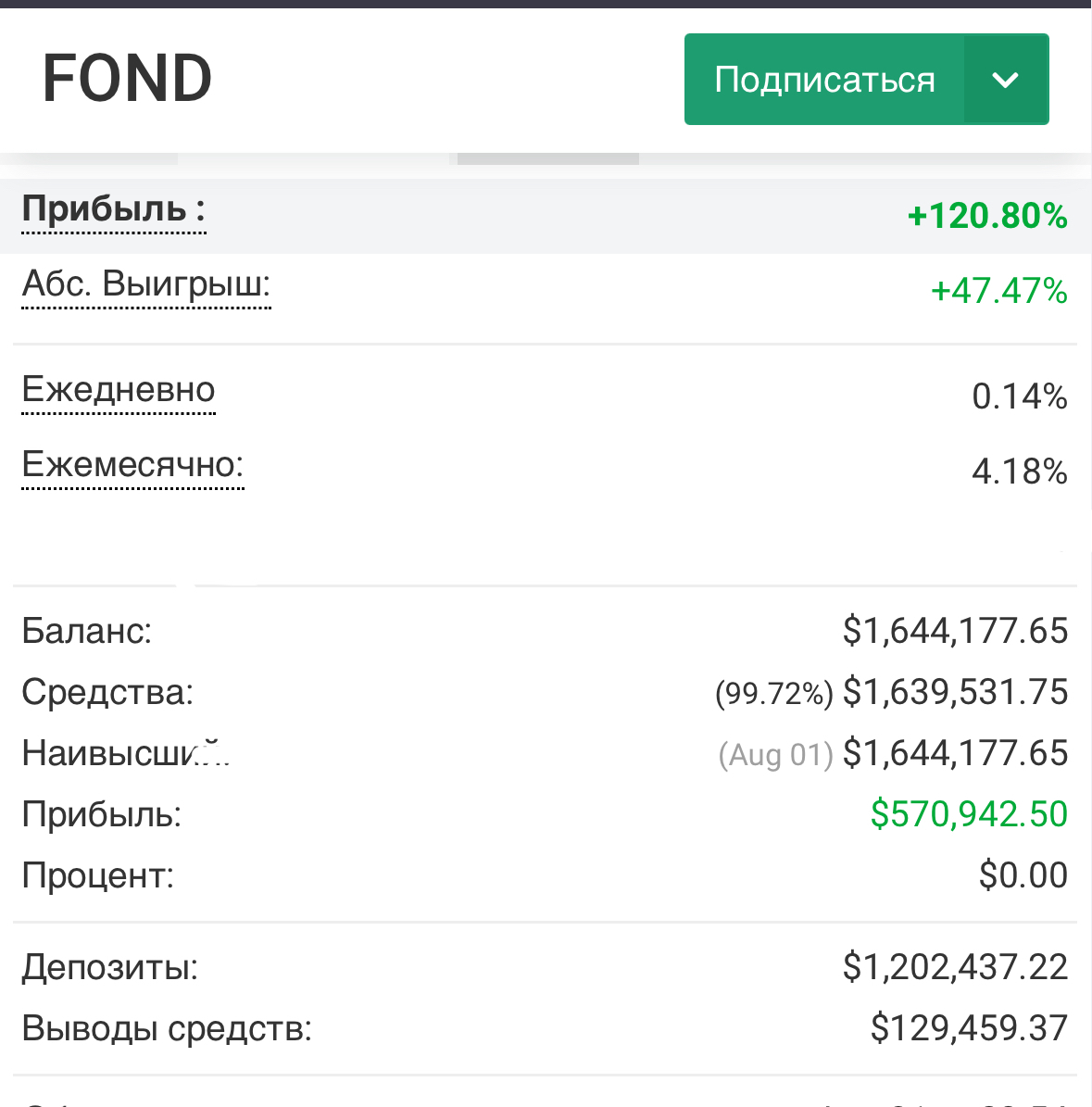
Task: Click the FOND title heading
Action: tap(128, 78)
